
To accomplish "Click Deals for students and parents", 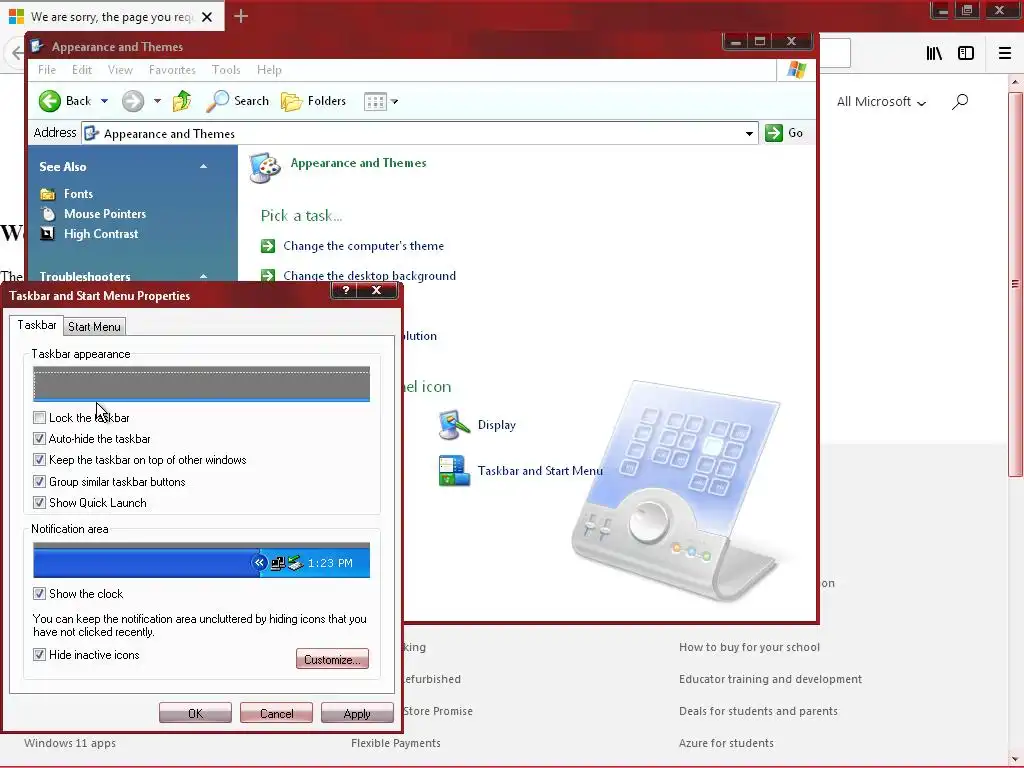I will tap(758, 711).
